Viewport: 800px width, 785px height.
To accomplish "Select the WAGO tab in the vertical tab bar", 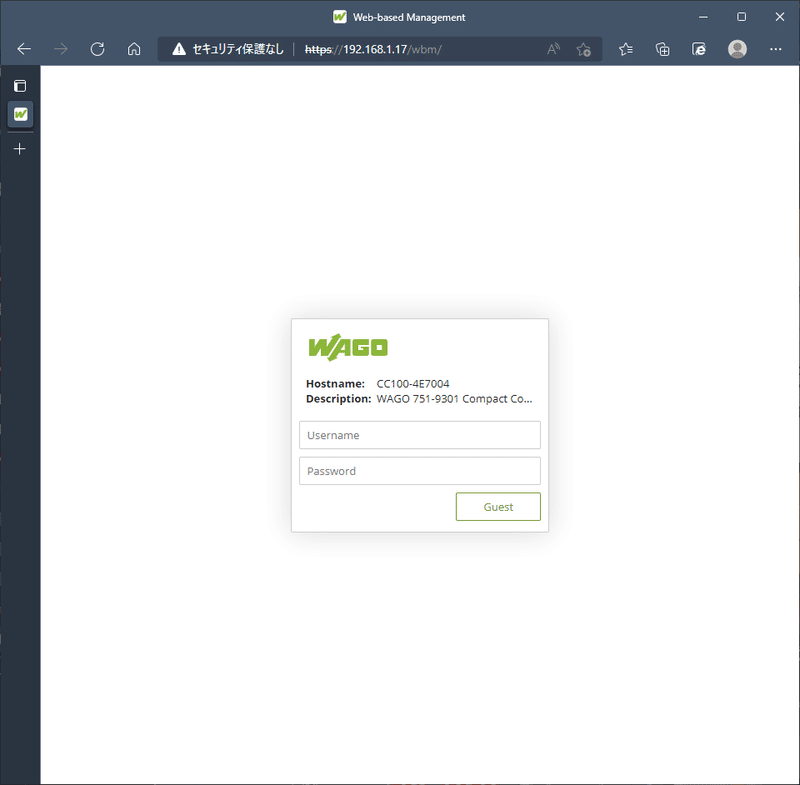I will click(20, 114).
